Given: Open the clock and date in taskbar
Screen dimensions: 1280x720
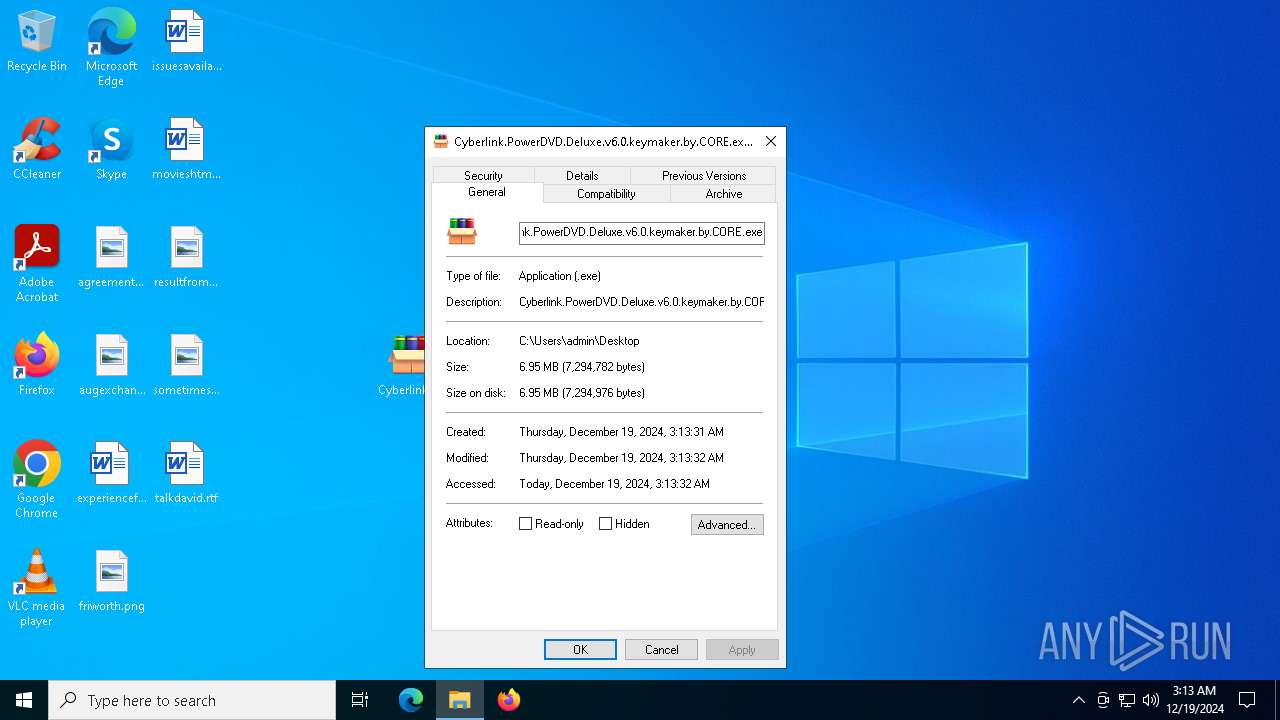Looking at the screenshot, I should [x=1194, y=700].
